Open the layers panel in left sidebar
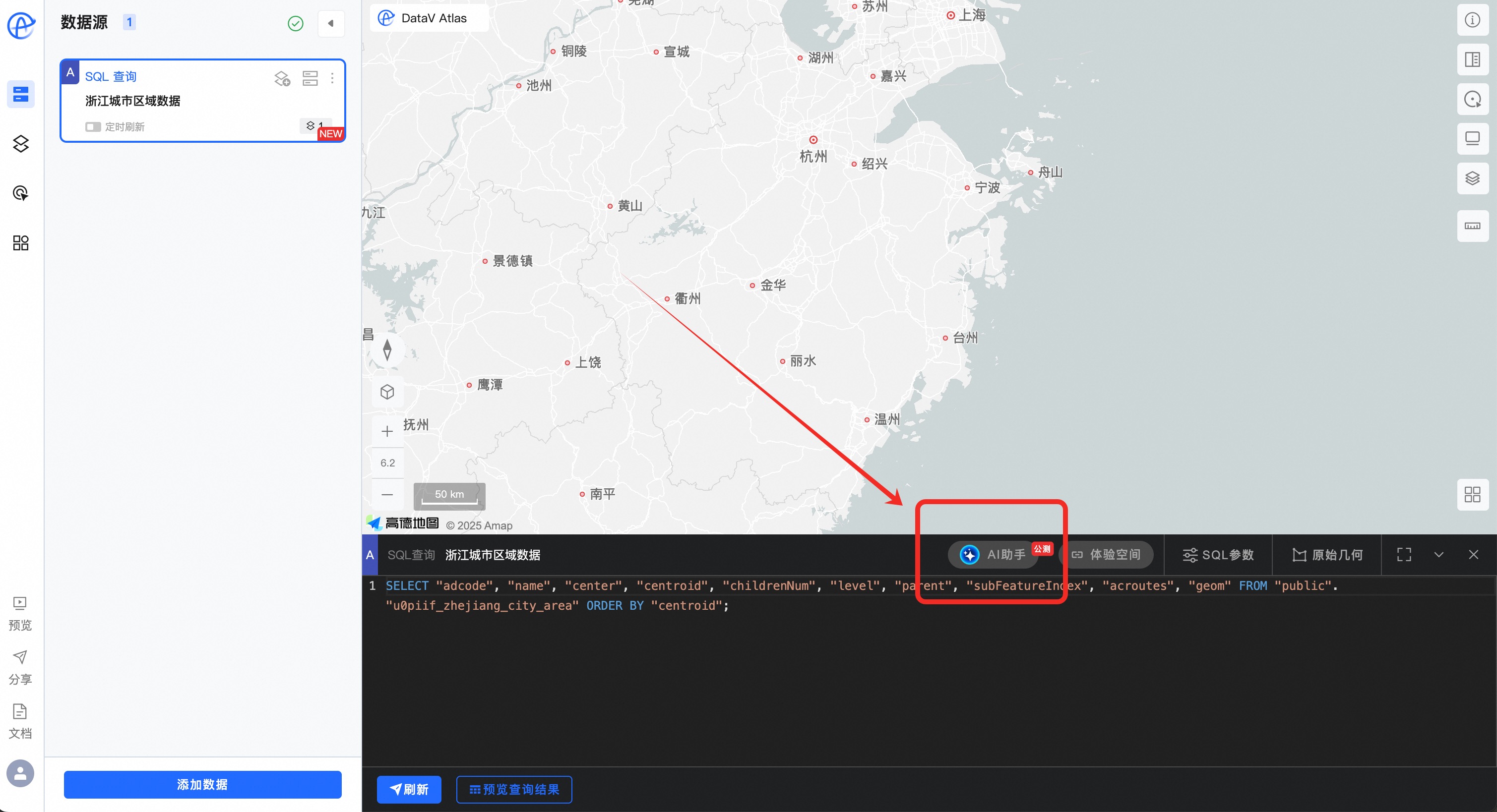 pyautogui.click(x=21, y=143)
